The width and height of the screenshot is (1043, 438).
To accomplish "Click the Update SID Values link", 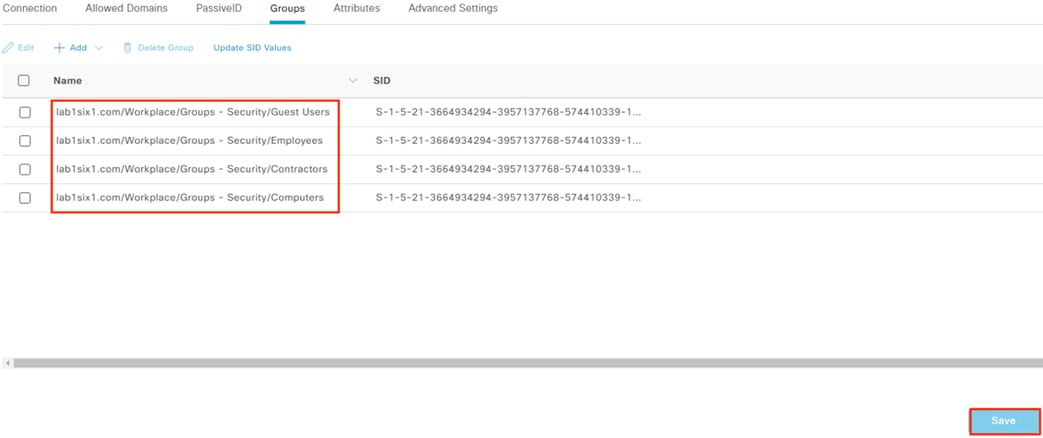I will (252, 48).
